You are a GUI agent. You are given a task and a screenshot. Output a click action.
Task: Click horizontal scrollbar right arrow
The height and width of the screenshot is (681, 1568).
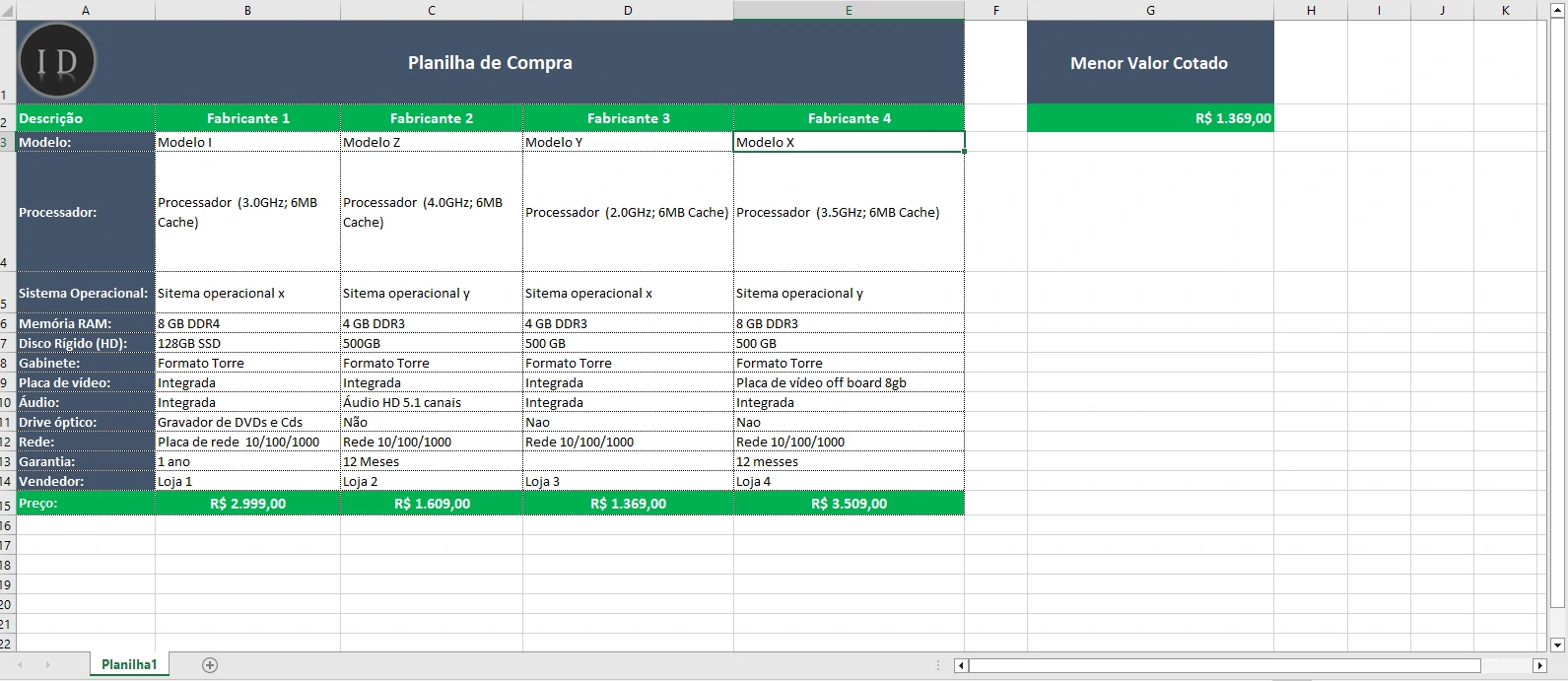click(1539, 666)
